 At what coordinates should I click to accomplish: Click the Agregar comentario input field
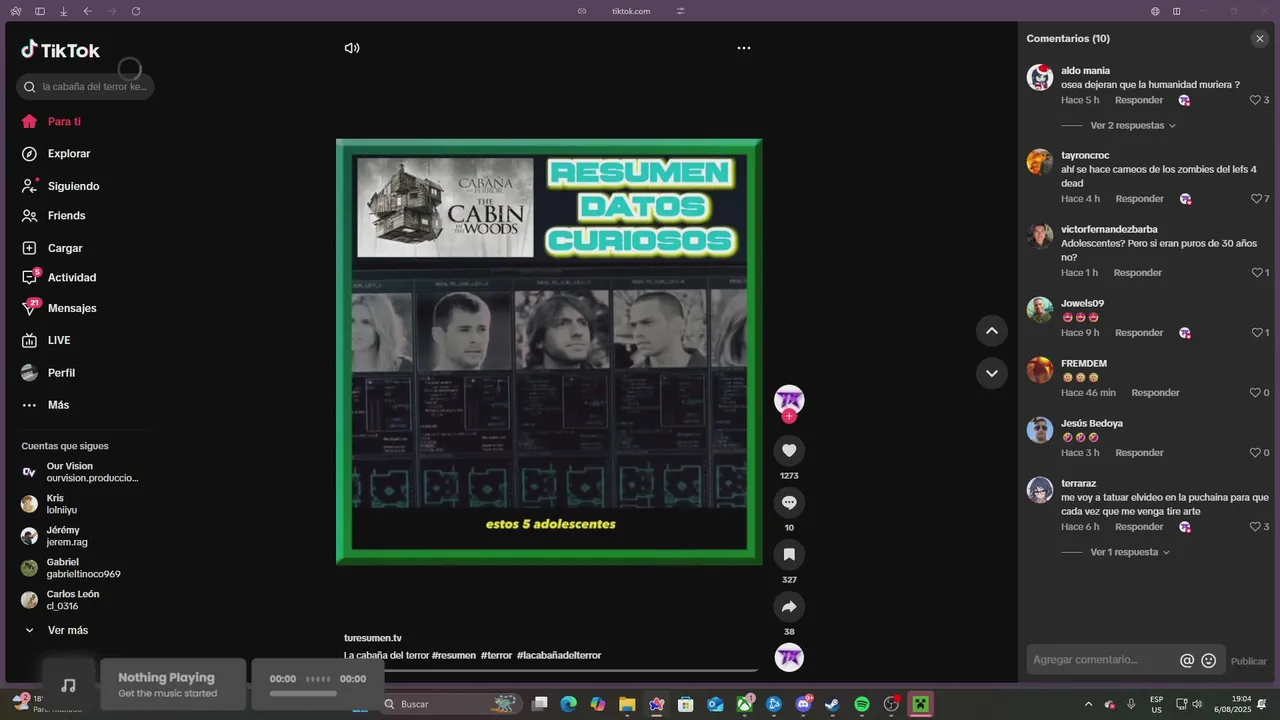1102,660
